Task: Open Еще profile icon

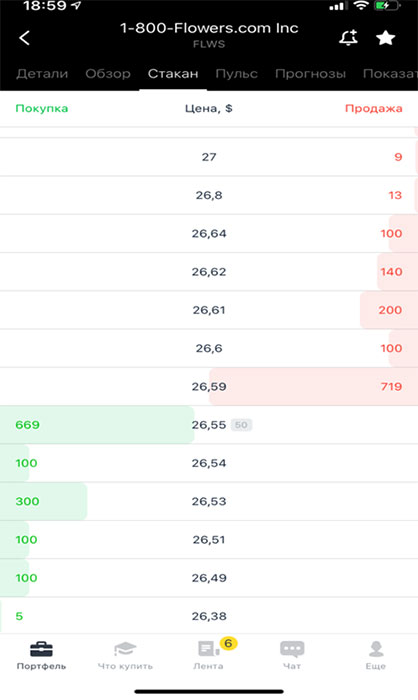Action: coord(376,649)
